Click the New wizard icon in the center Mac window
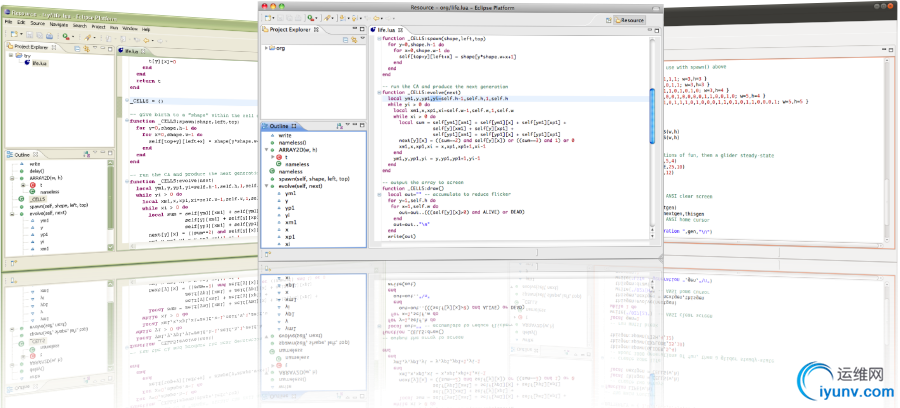This screenshot has width=900, height=408. [268, 18]
